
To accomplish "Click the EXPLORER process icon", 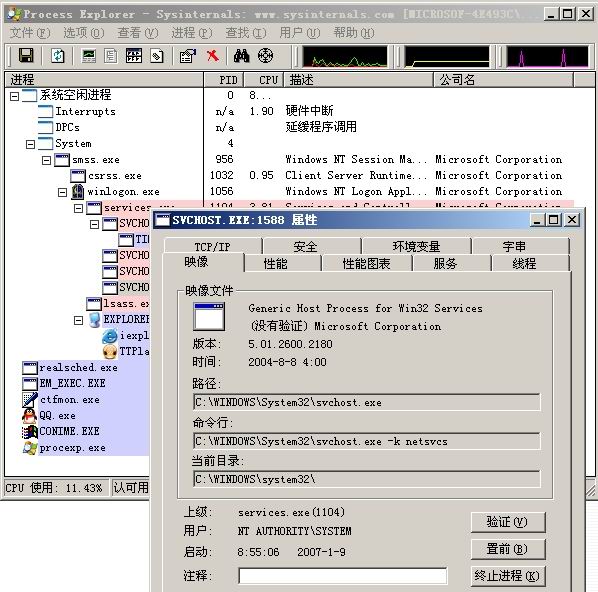I will tap(94, 320).
